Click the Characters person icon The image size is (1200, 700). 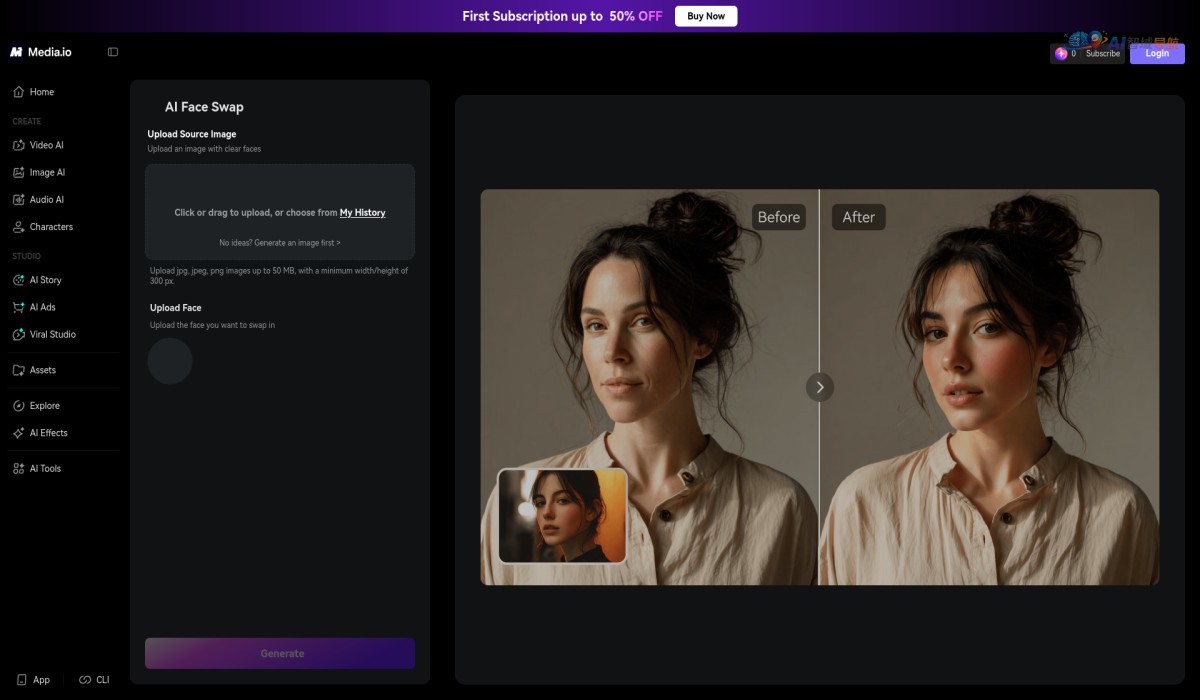pos(19,227)
